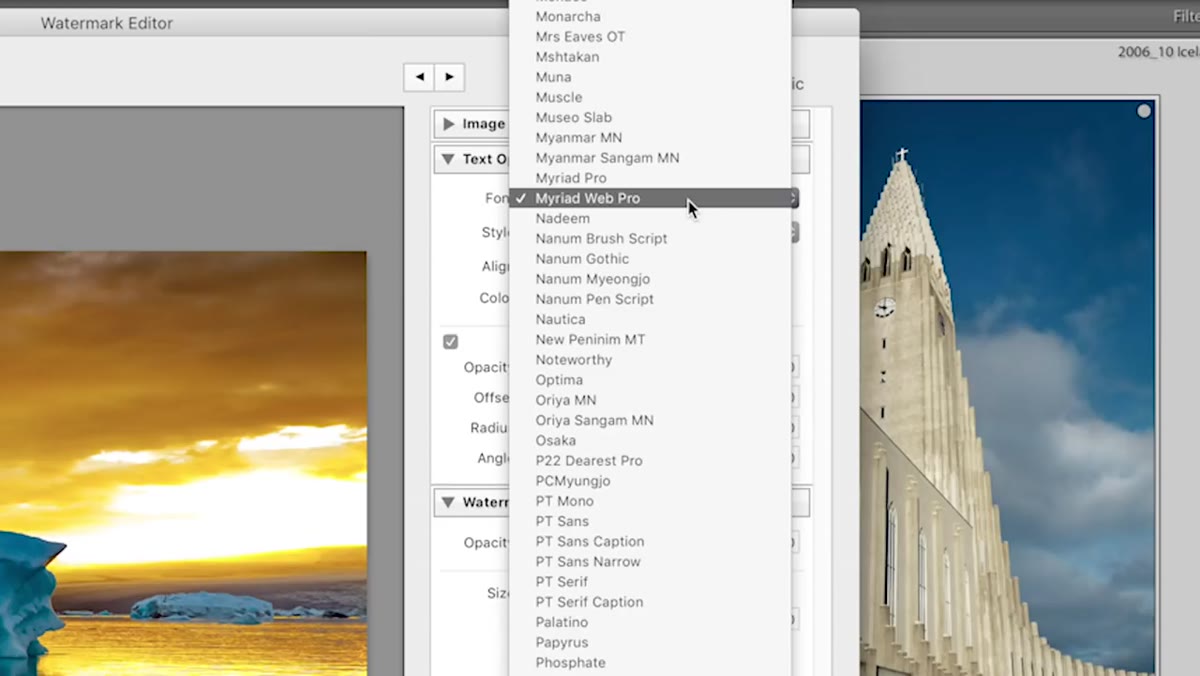This screenshot has width=1200, height=676.
Task: Pick the Muna font
Action: 650,77
